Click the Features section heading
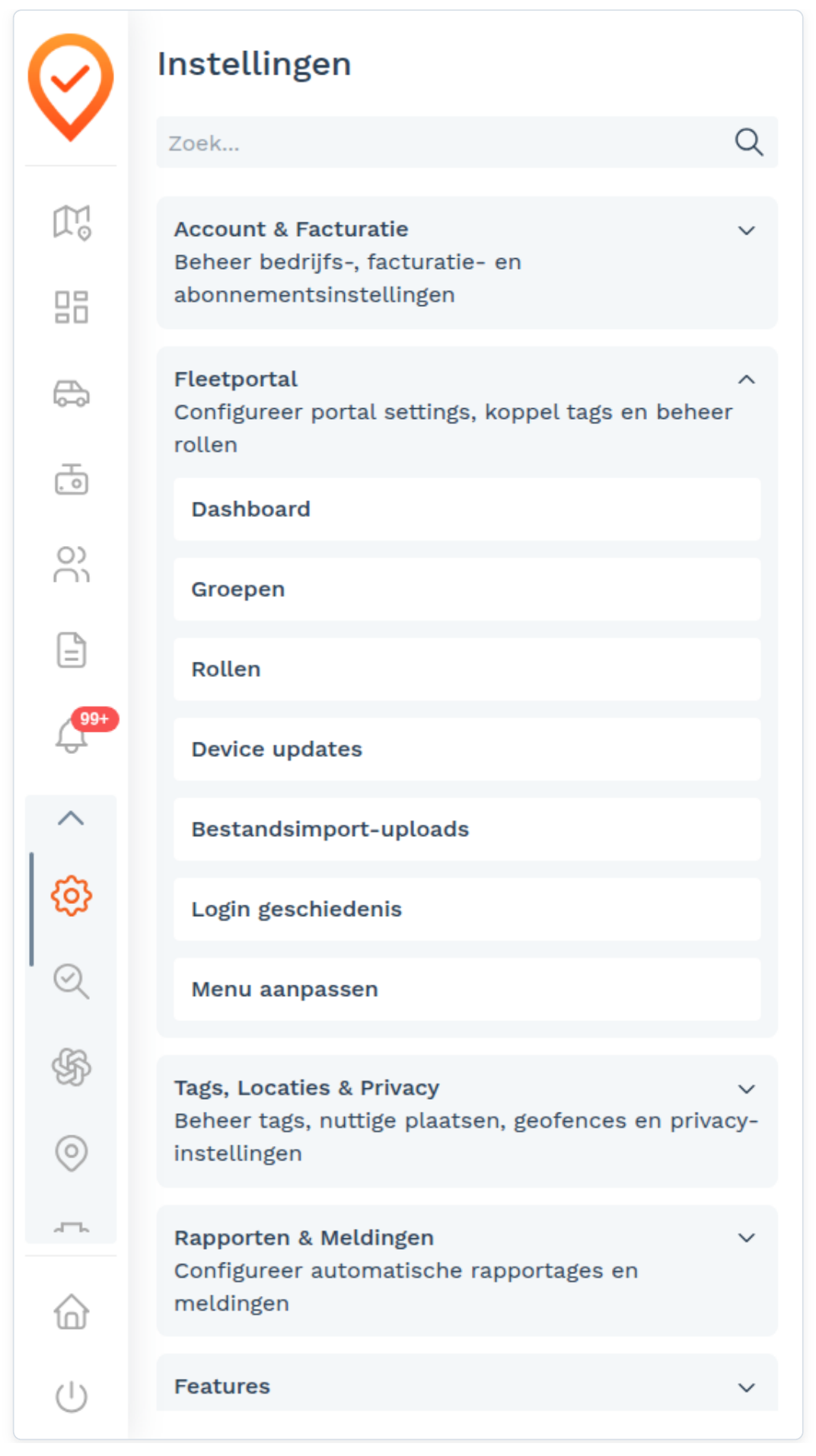Viewport: 816px width, 1456px height. pos(222,1386)
